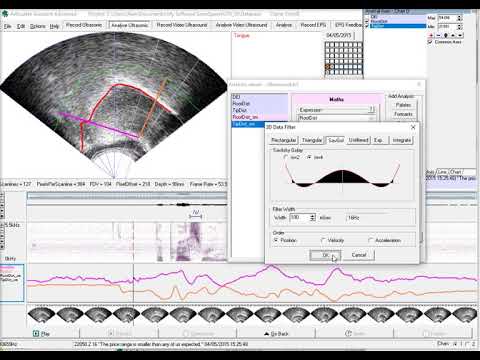The width and height of the screenshot is (480, 360).
Task: Adjust the Max value spinner arrows
Action: point(460,17)
